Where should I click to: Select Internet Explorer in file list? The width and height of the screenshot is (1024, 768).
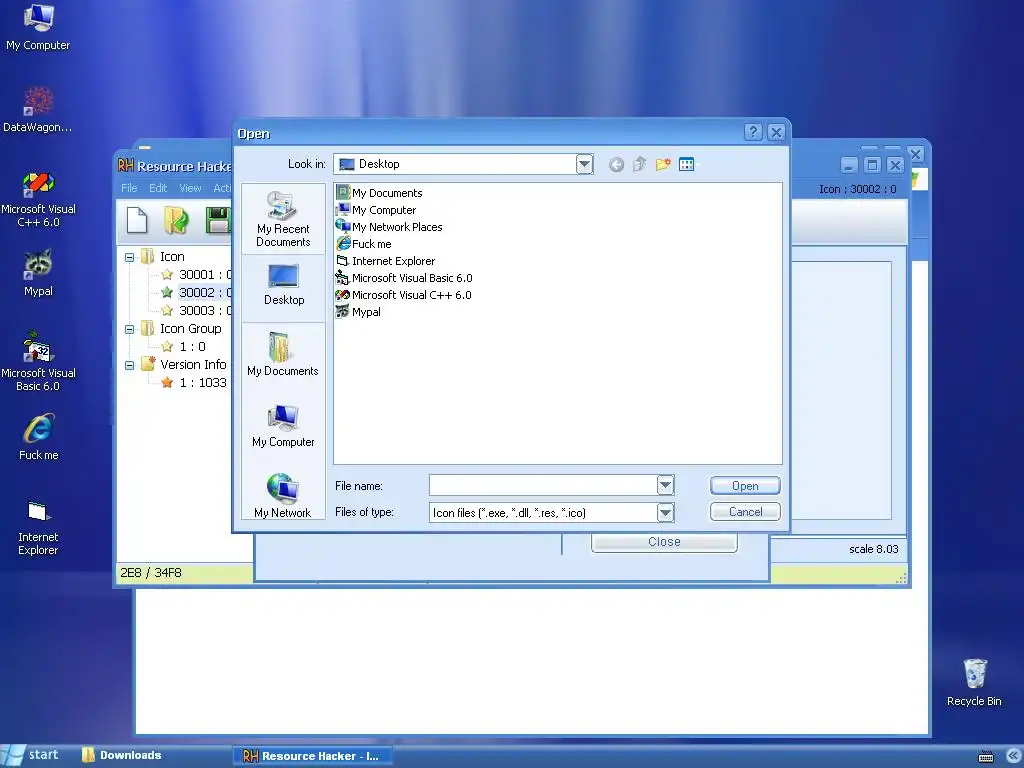coord(385,261)
